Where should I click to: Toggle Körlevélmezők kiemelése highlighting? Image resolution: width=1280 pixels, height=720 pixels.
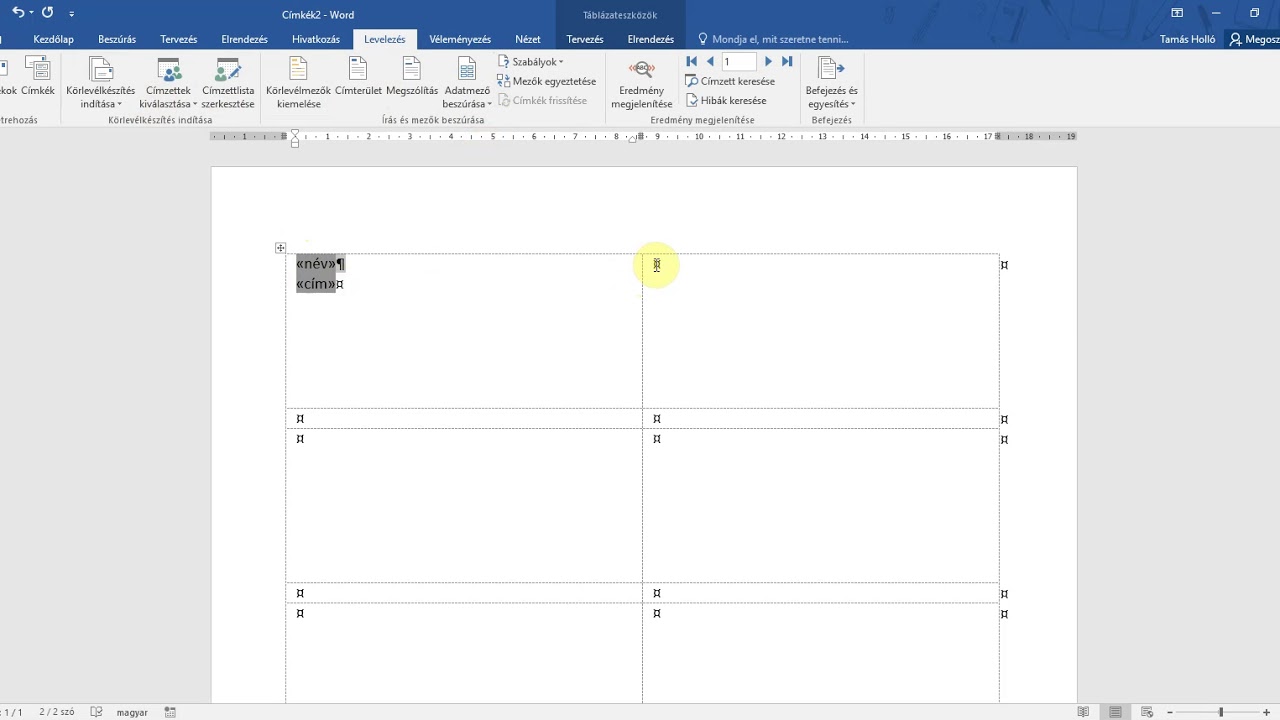click(x=298, y=82)
